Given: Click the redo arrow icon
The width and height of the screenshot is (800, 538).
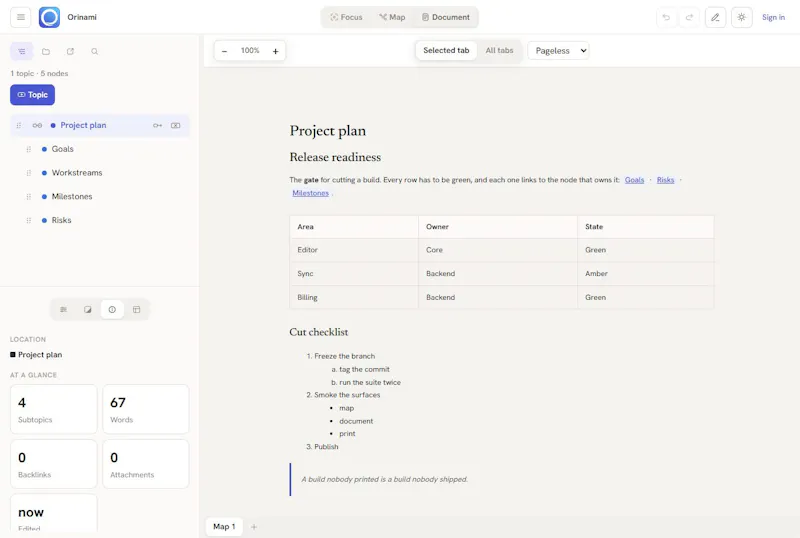Looking at the screenshot, I should 689,17.
